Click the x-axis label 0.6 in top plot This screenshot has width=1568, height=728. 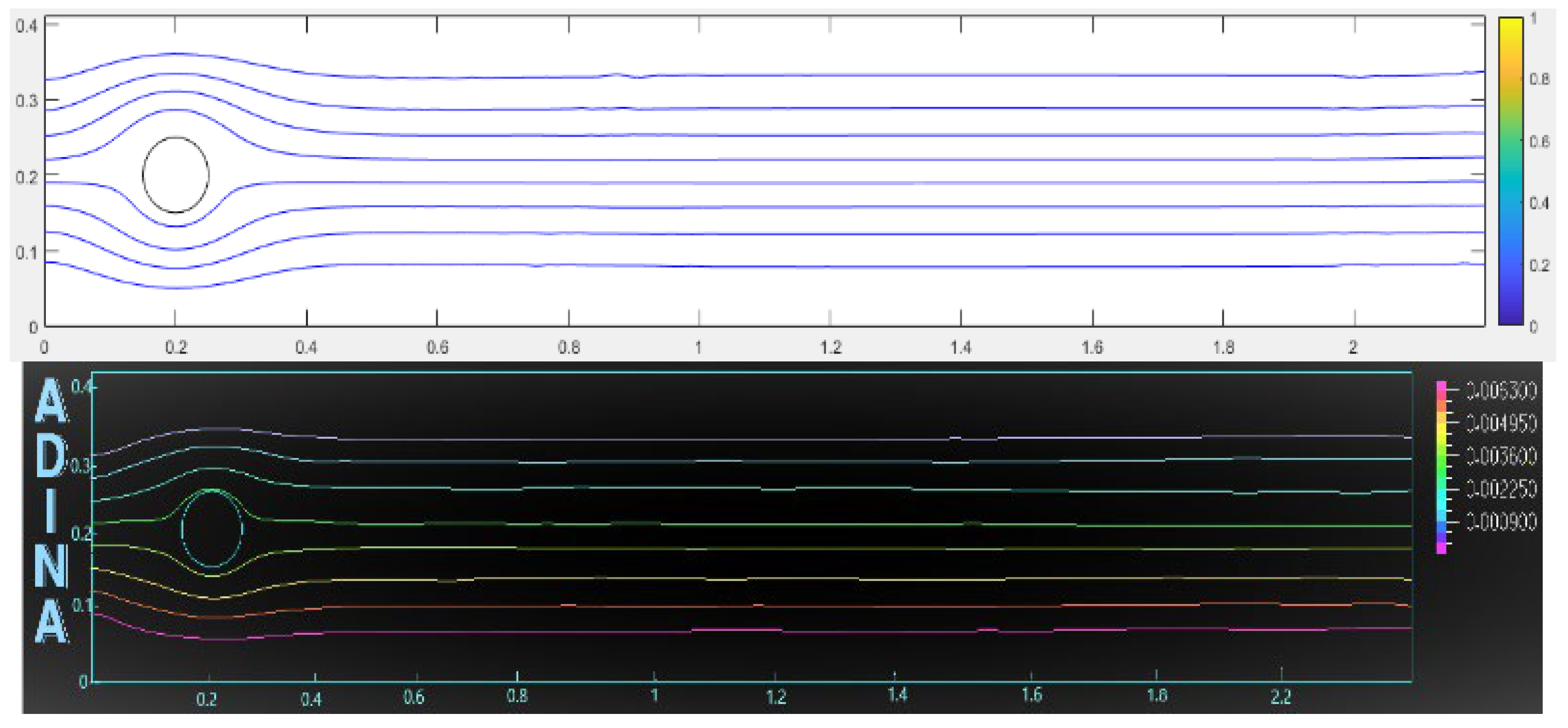(x=437, y=347)
